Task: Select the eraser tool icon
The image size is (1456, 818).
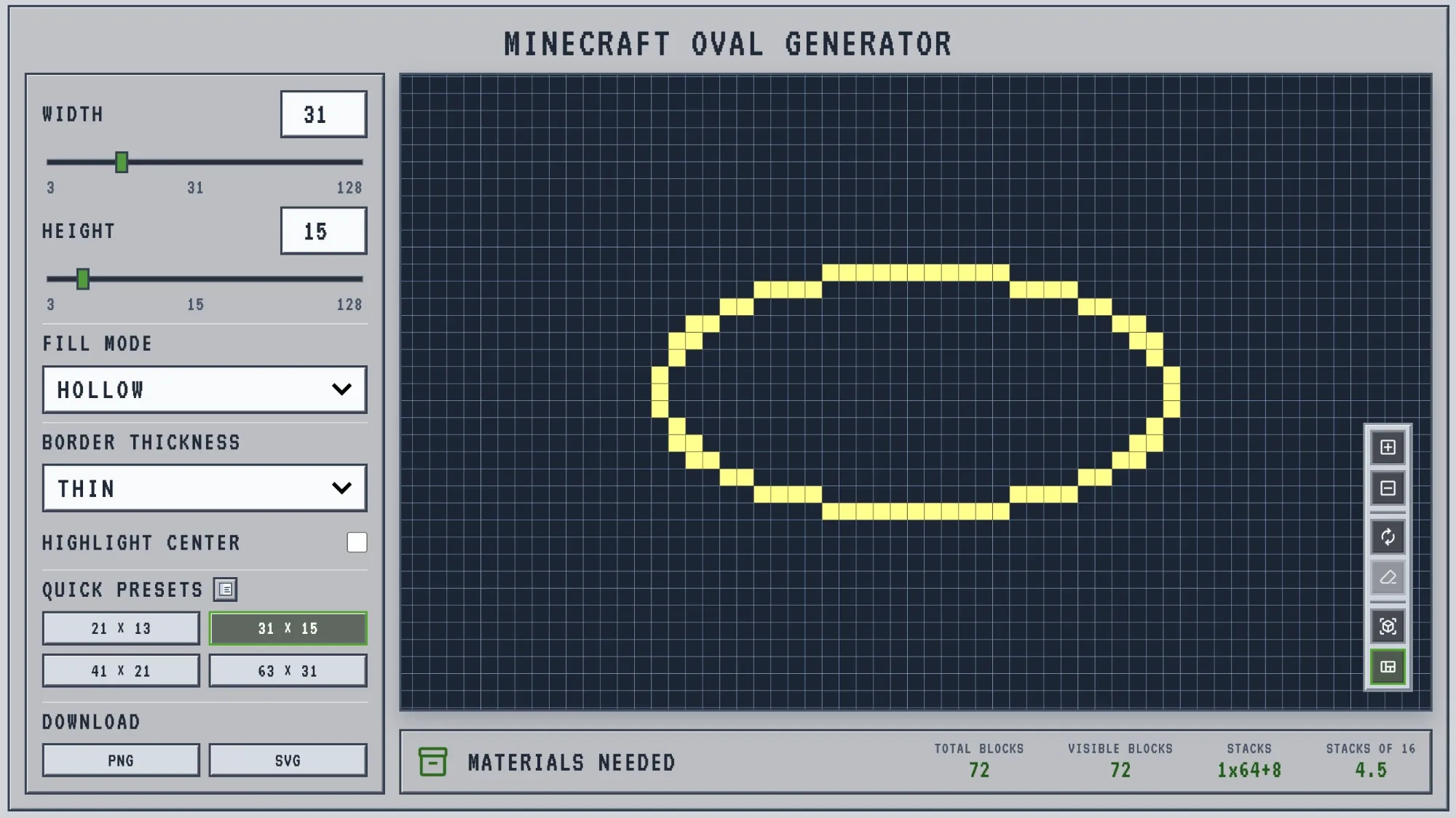Action: 1388,578
